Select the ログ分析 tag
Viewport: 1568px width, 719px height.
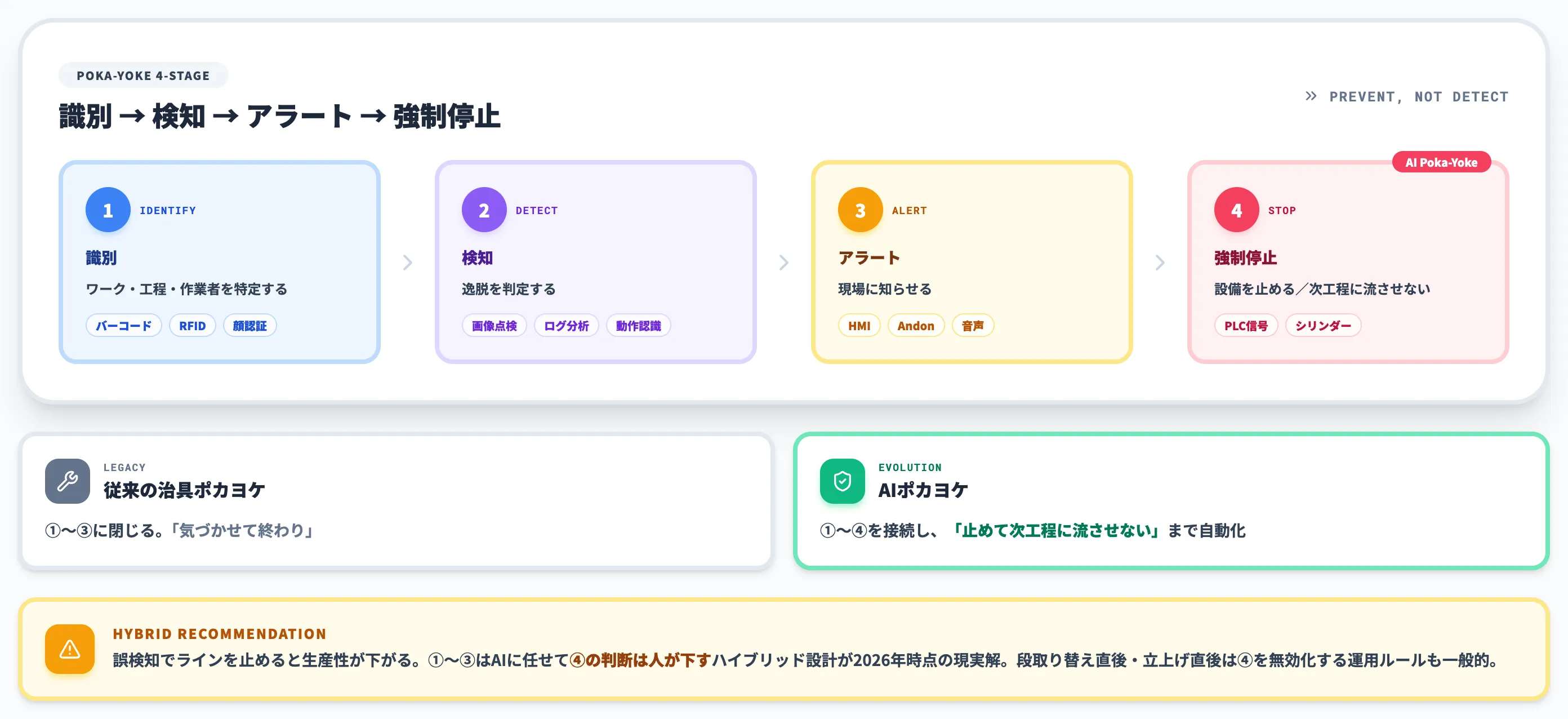pyautogui.click(x=566, y=326)
